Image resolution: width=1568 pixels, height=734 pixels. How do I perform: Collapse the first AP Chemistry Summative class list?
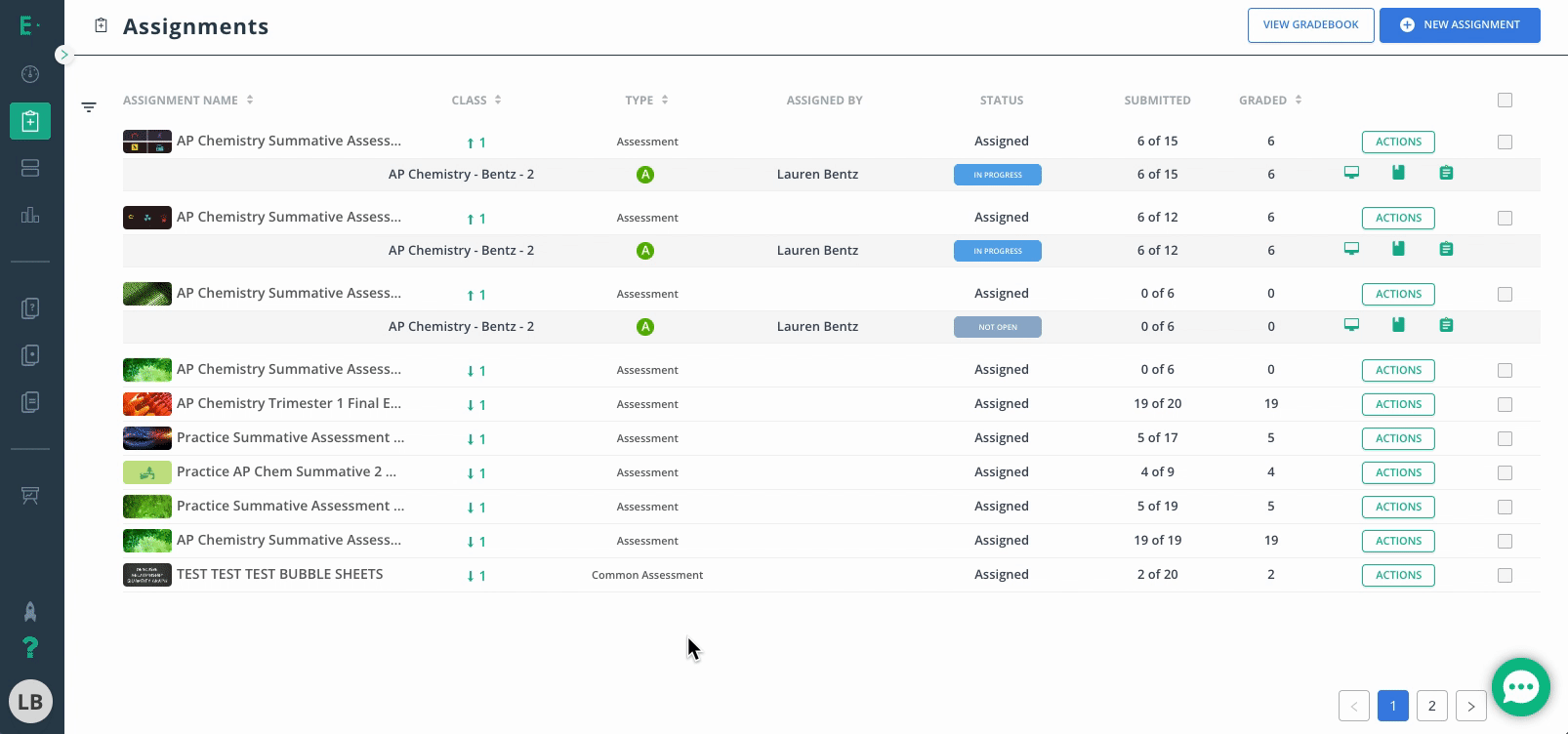coord(475,143)
